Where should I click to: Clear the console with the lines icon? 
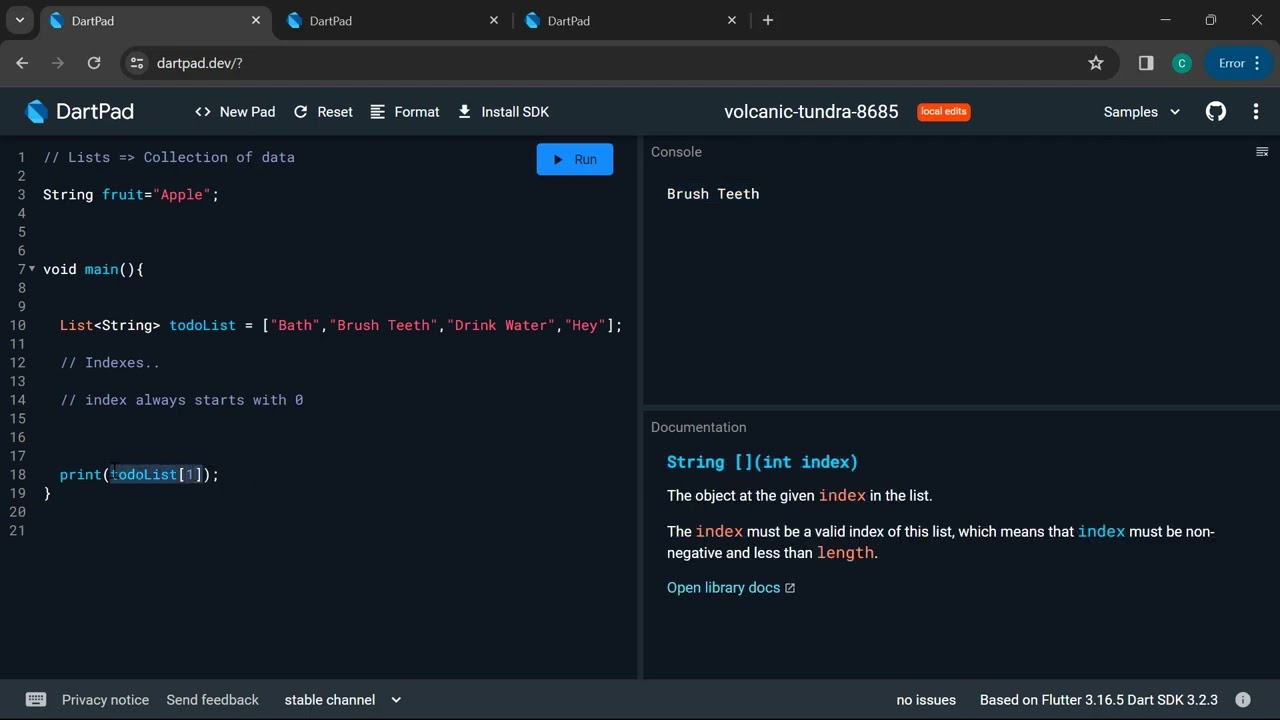click(1262, 152)
